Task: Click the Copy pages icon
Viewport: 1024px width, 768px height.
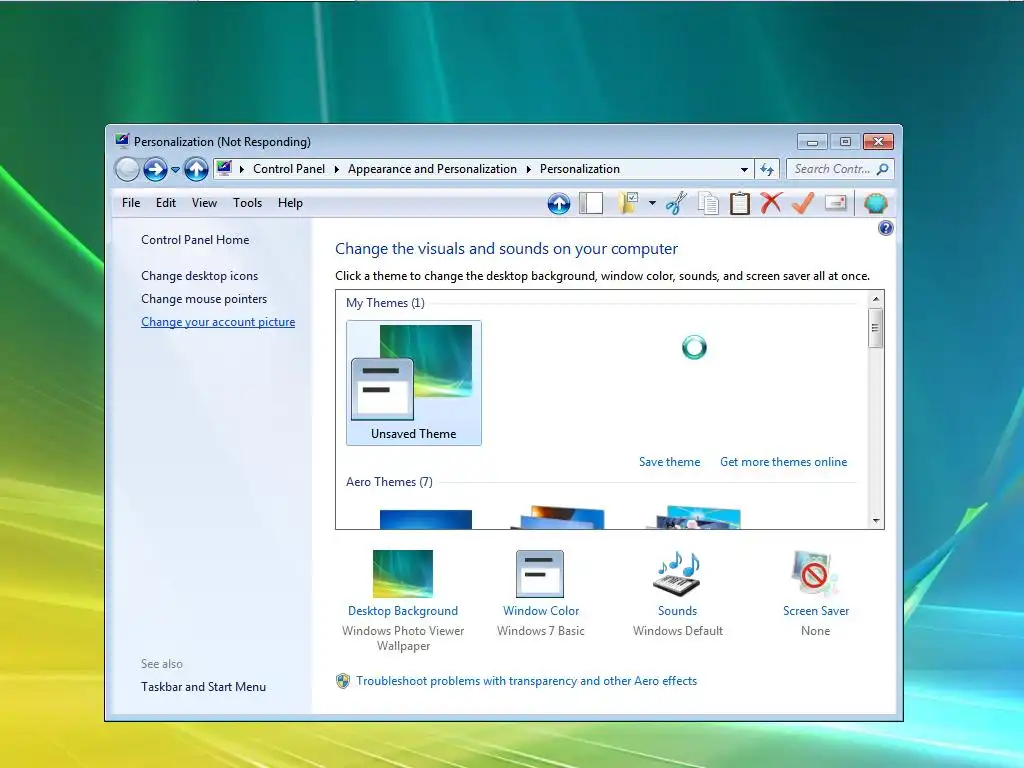Action: tap(708, 203)
